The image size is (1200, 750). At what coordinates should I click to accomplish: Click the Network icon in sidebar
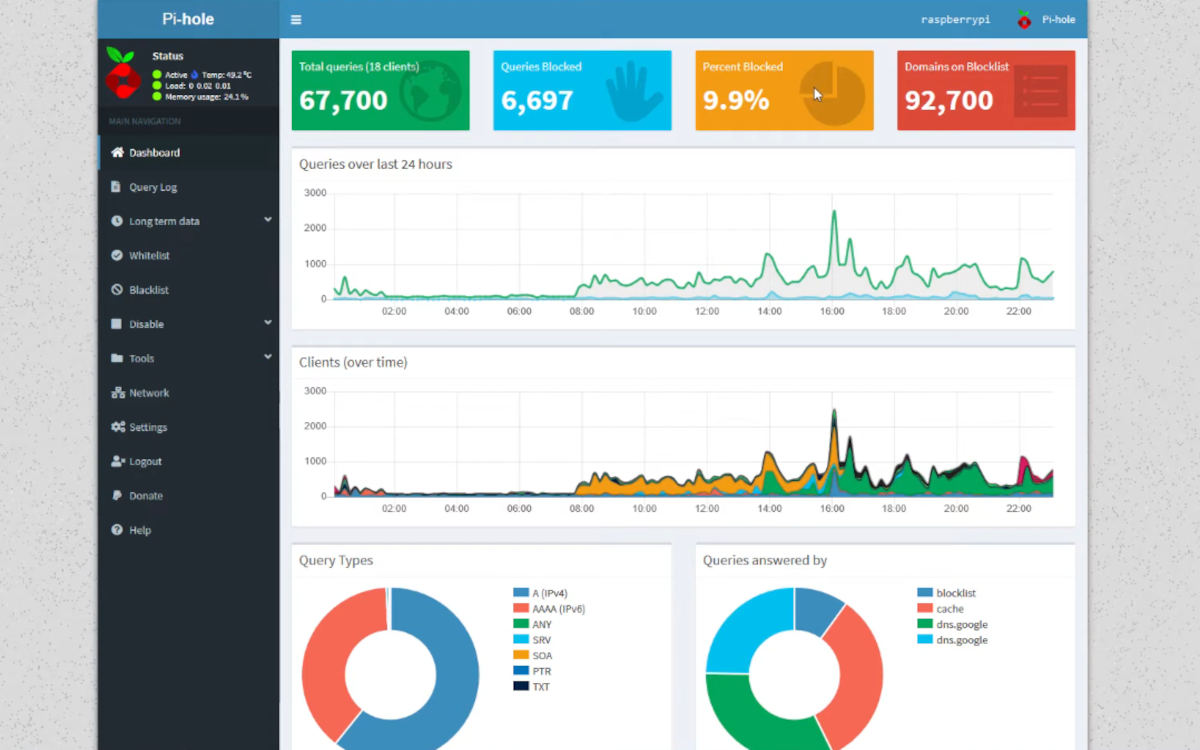[x=118, y=393]
